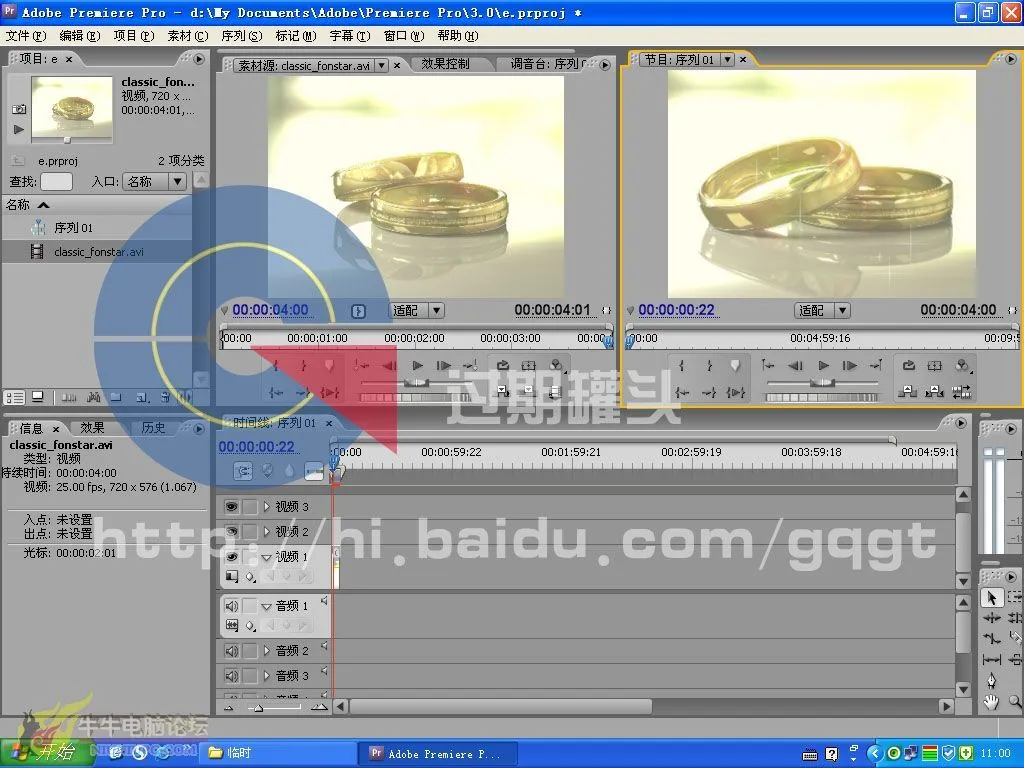Collapse the 视频 1 track
Viewport: 1024px width, 768px height.
click(x=266, y=556)
